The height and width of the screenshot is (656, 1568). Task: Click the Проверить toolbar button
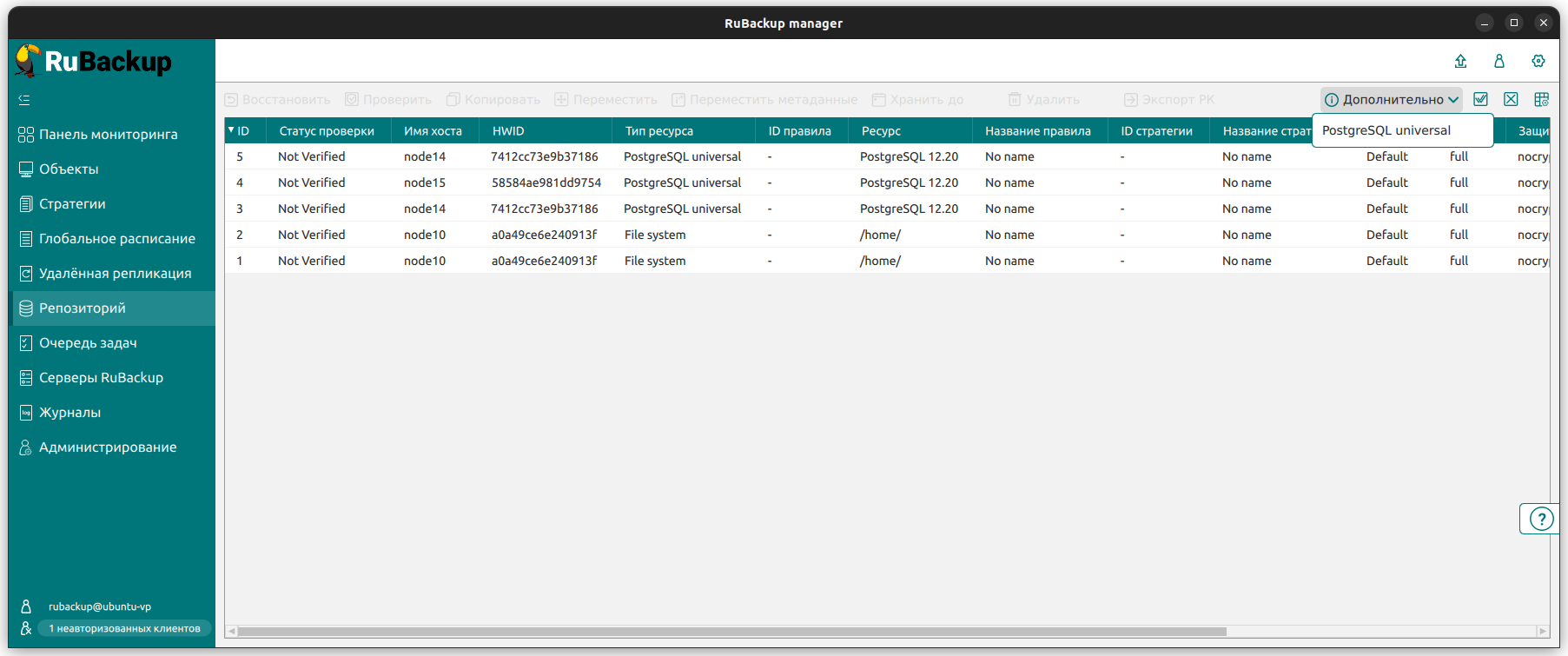click(388, 100)
